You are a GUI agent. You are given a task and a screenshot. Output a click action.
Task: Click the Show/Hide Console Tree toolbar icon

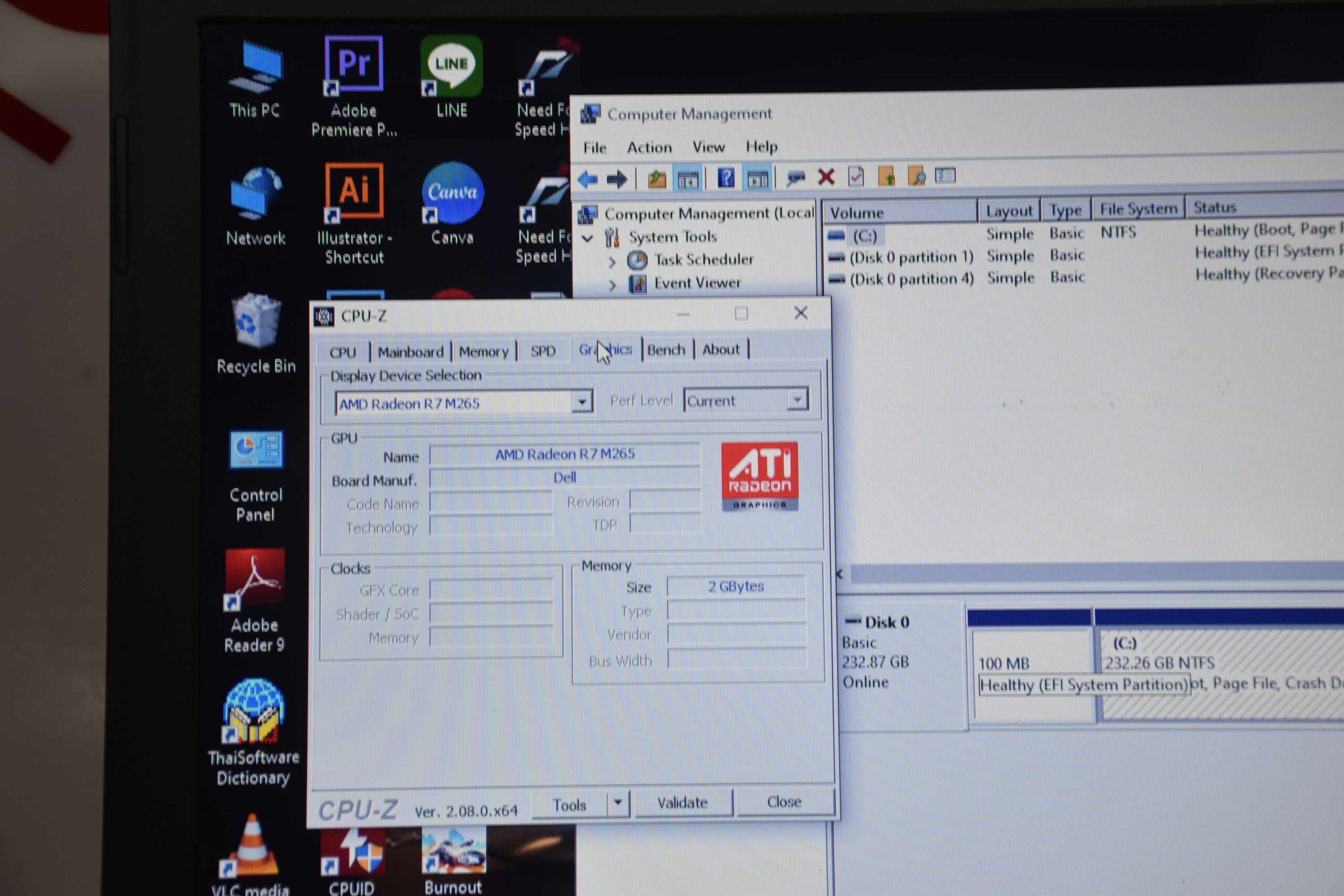(x=688, y=179)
